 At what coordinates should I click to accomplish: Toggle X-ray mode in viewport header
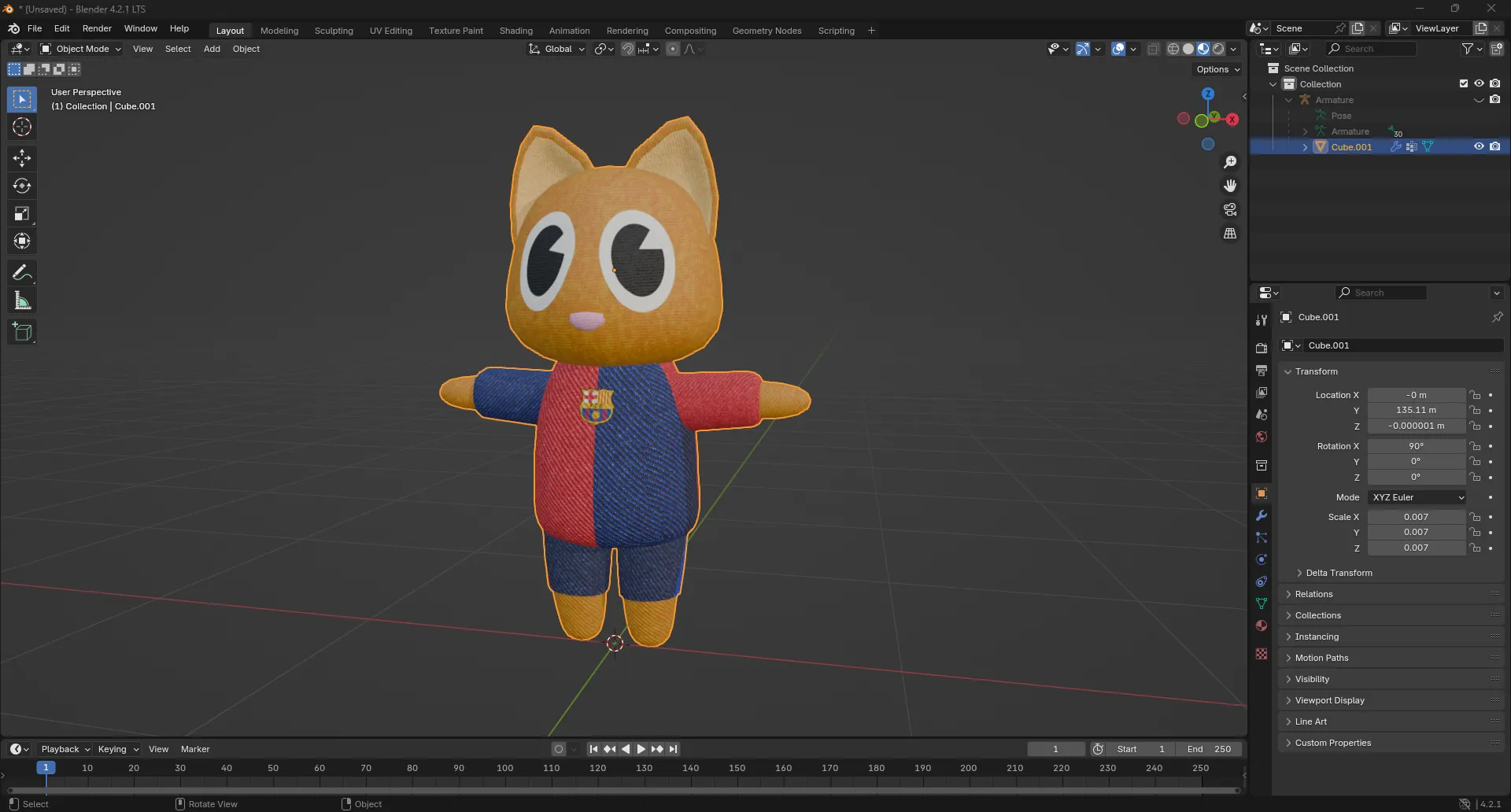click(1153, 49)
